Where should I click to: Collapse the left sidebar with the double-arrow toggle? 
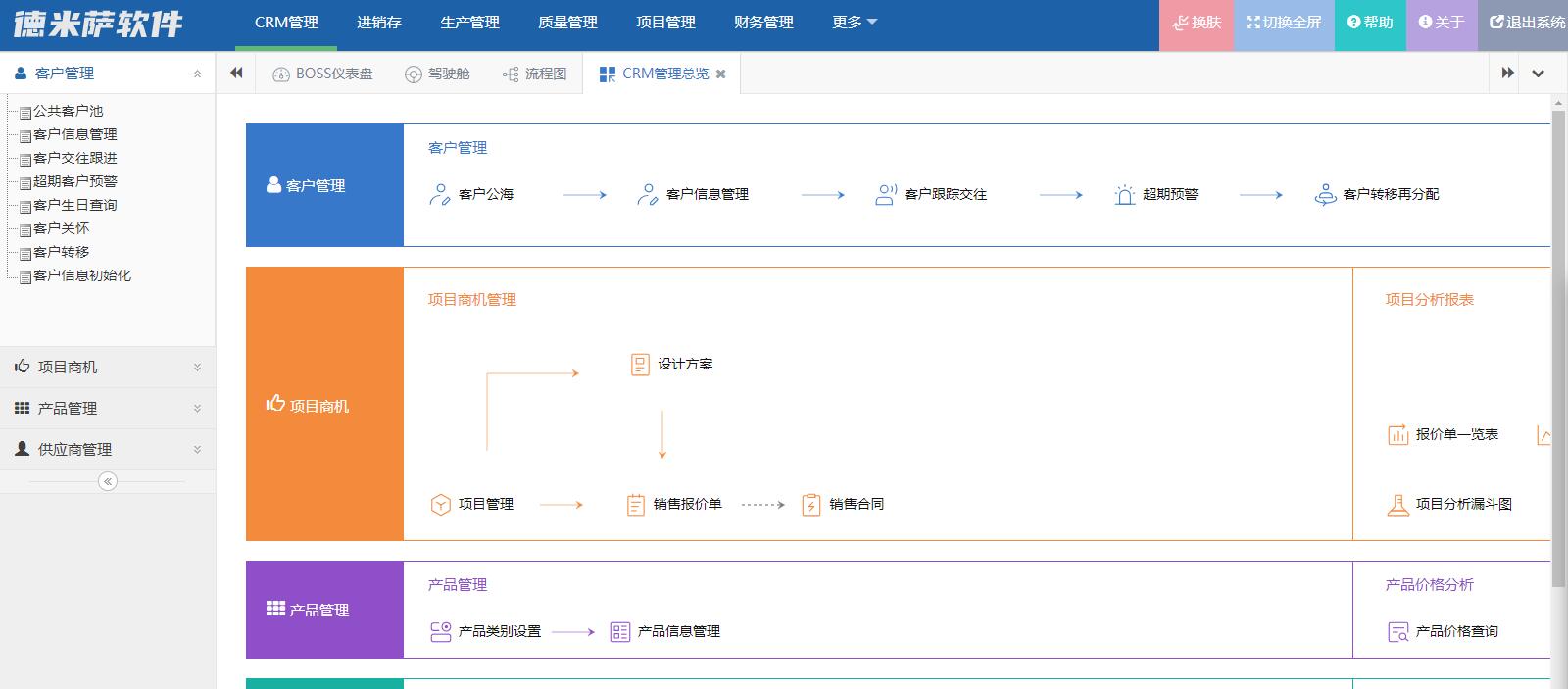[x=108, y=481]
